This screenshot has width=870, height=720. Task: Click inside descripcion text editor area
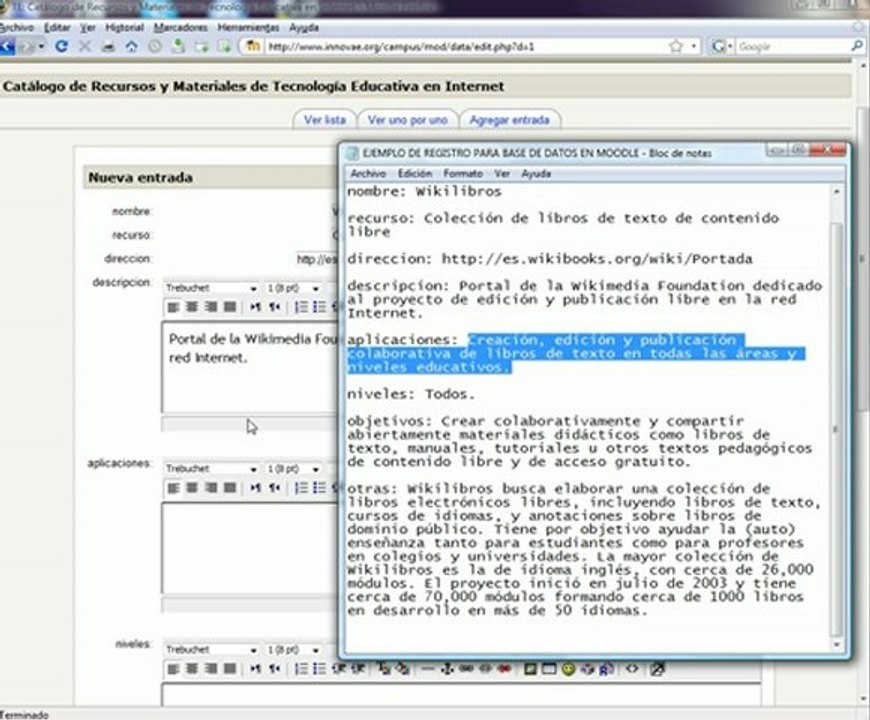tap(250, 367)
